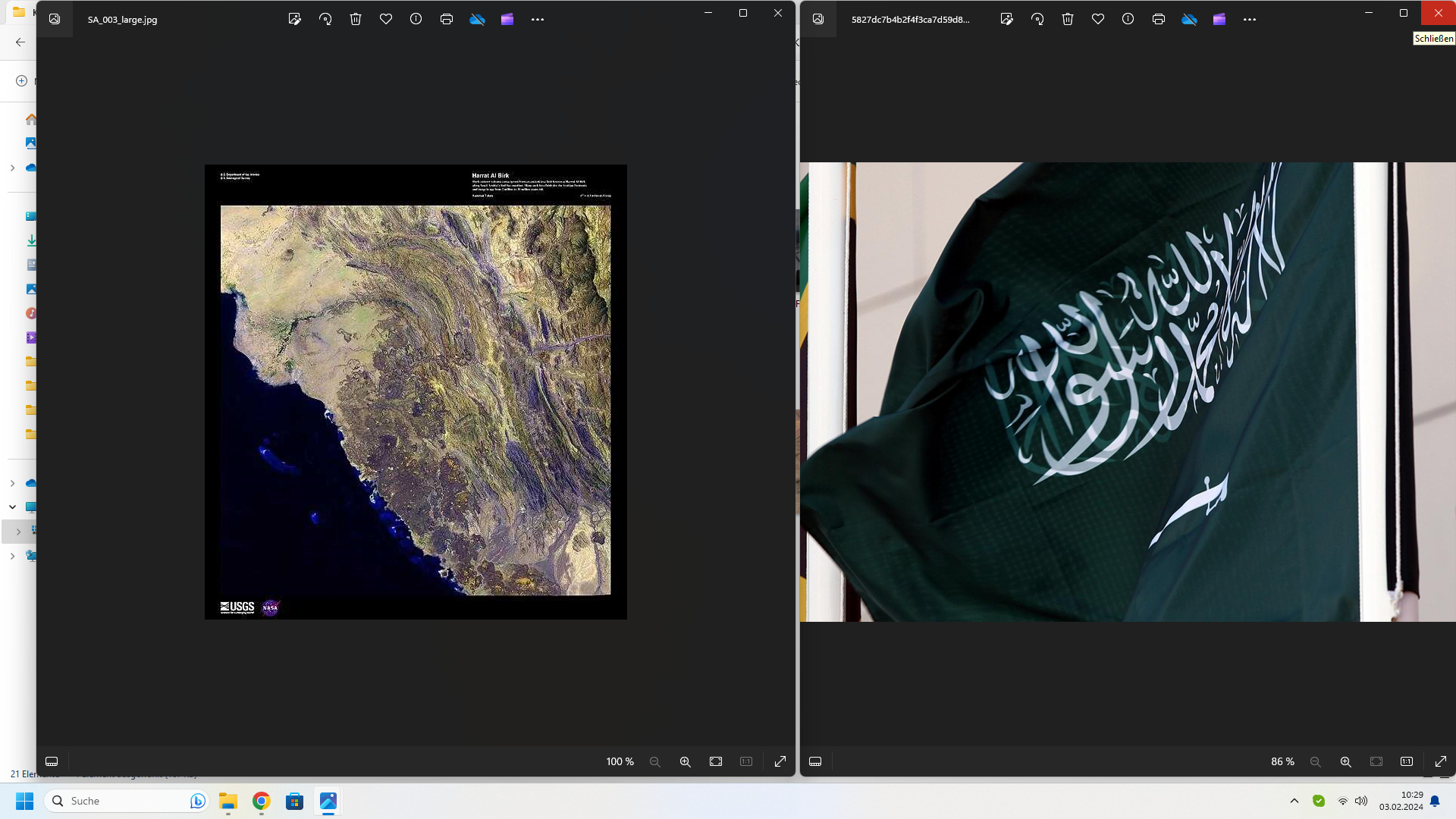This screenshot has height=819, width=1456.
Task: Favorite the flag image in right window
Action: [x=1098, y=20]
